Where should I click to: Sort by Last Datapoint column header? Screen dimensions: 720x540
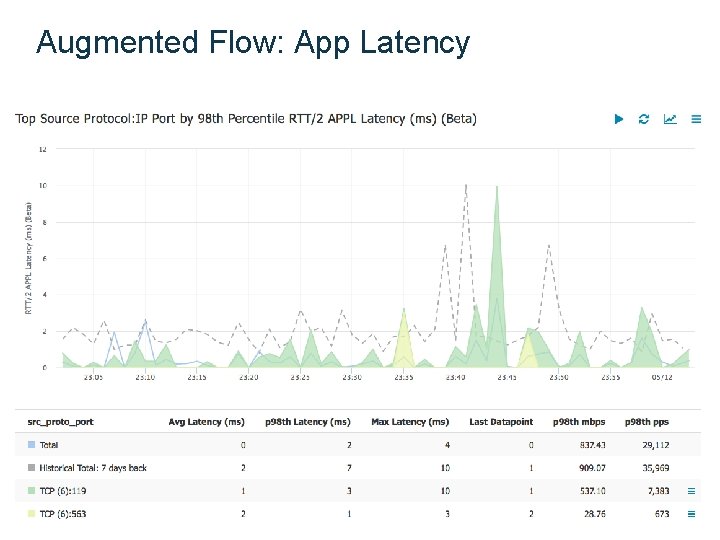501,422
